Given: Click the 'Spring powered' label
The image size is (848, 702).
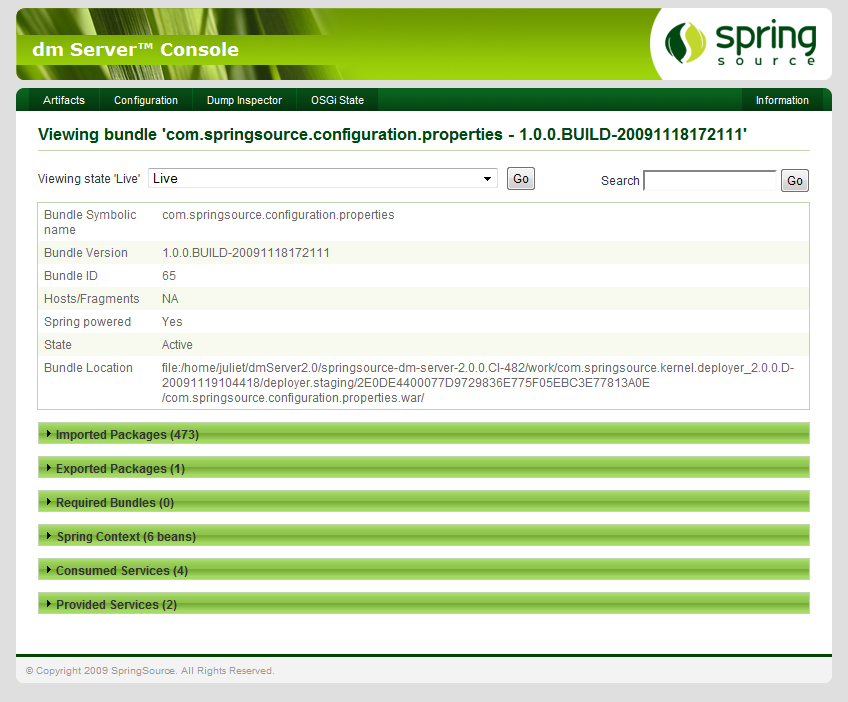Looking at the screenshot, I should pos(87,322).
